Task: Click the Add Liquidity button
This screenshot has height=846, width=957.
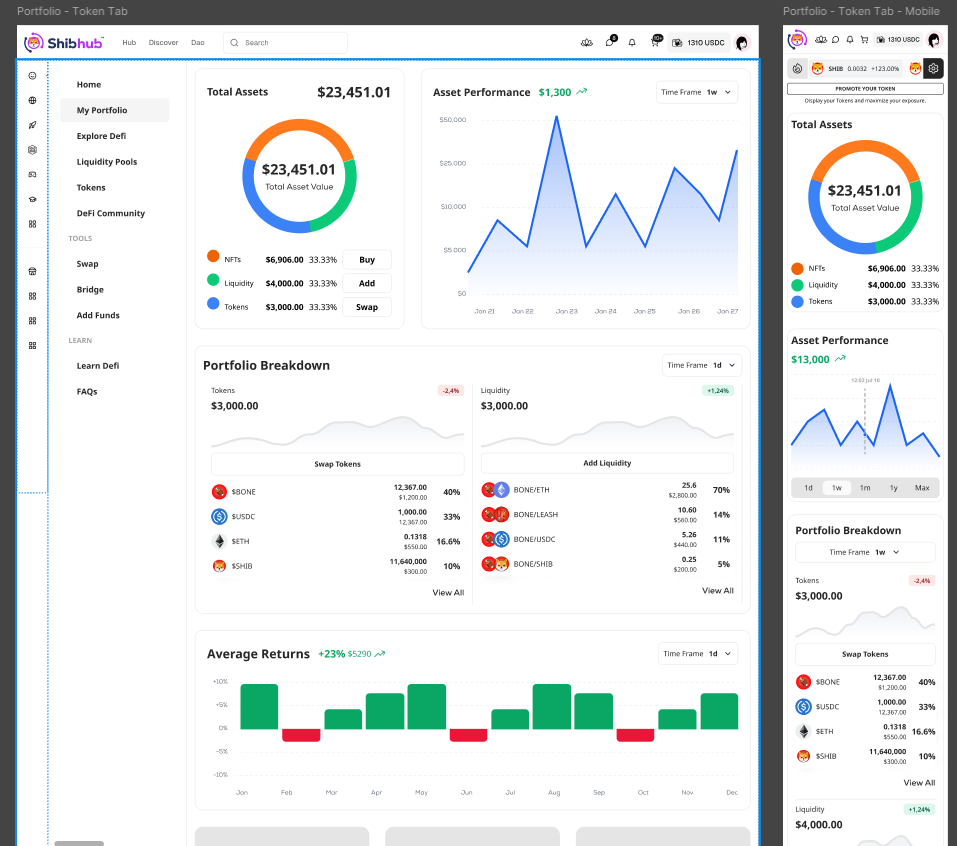Action: click(607, 463)
